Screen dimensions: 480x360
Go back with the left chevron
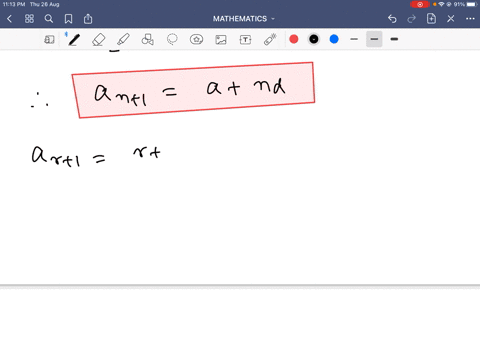(9, 19)
